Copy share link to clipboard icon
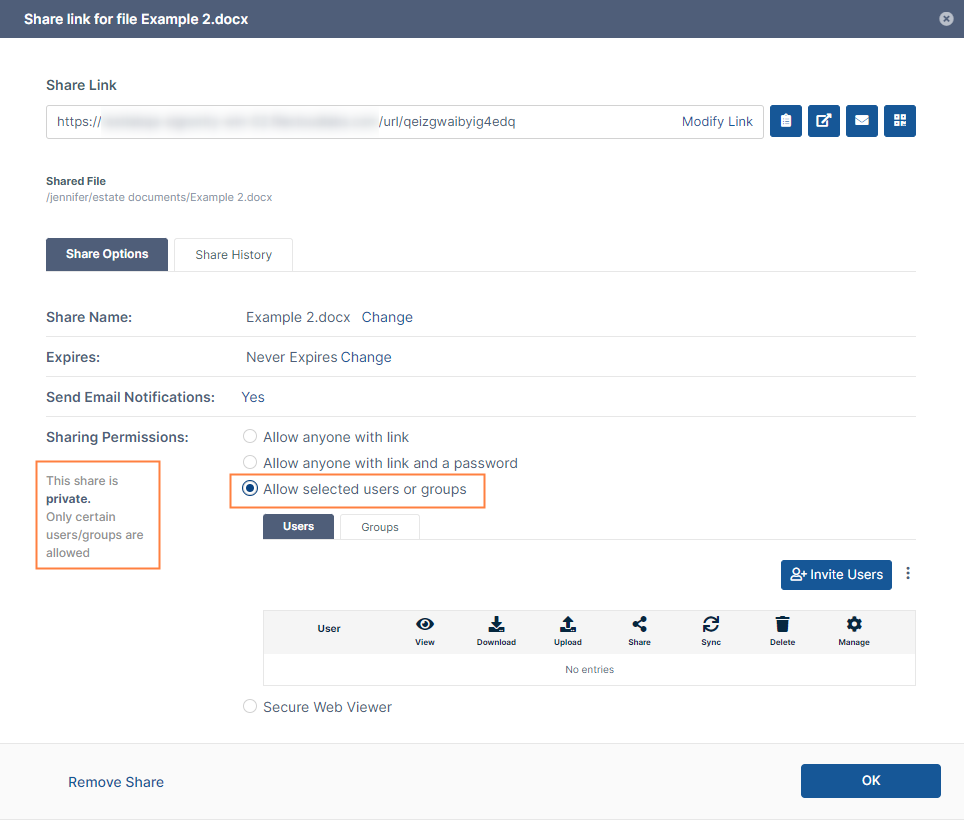 point(786,121)
